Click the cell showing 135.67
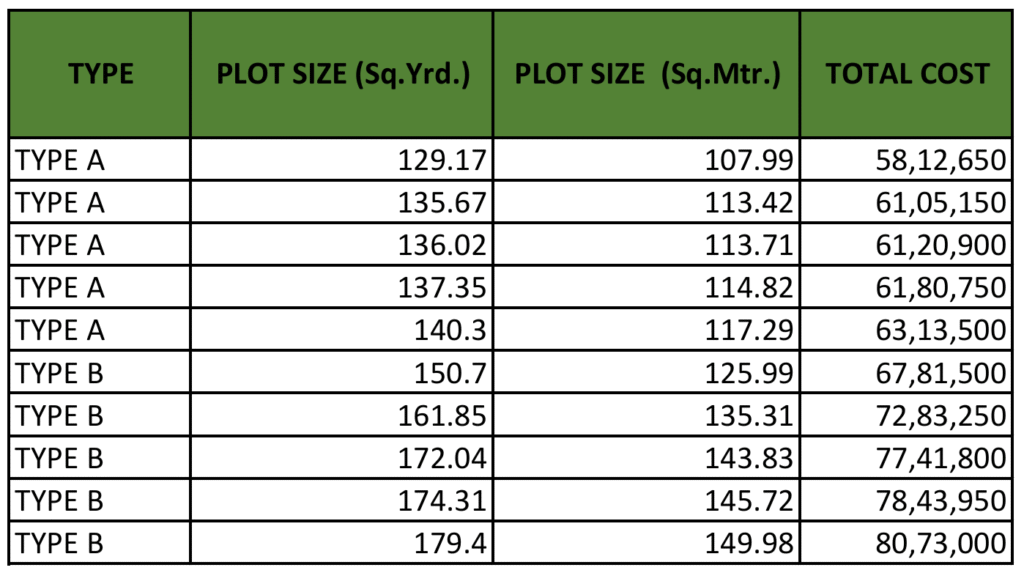 tap(342, 202)
